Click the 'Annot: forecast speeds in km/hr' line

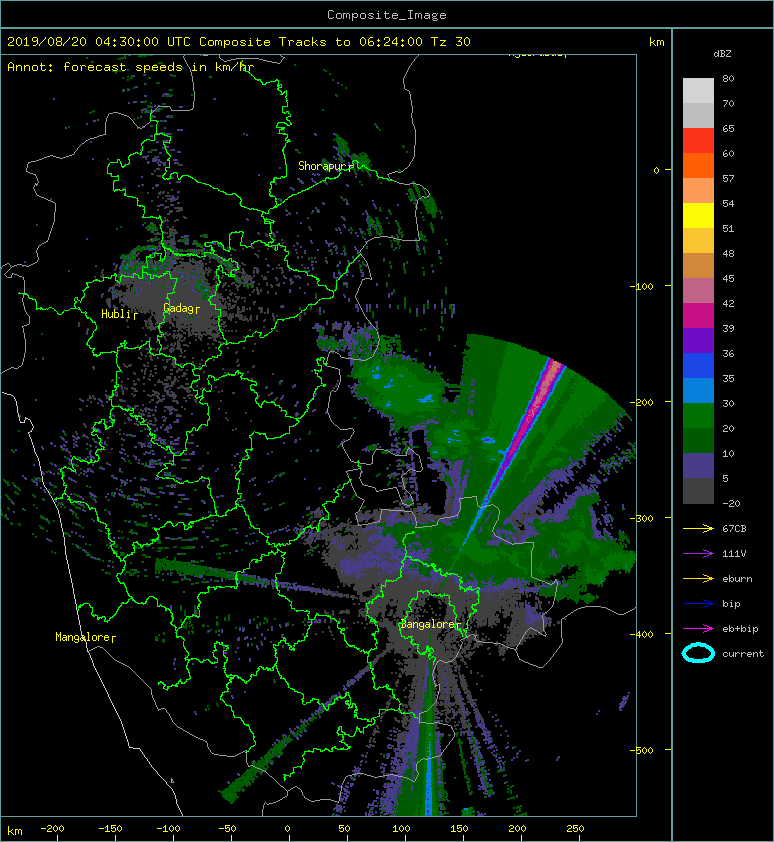click(131, 67)
